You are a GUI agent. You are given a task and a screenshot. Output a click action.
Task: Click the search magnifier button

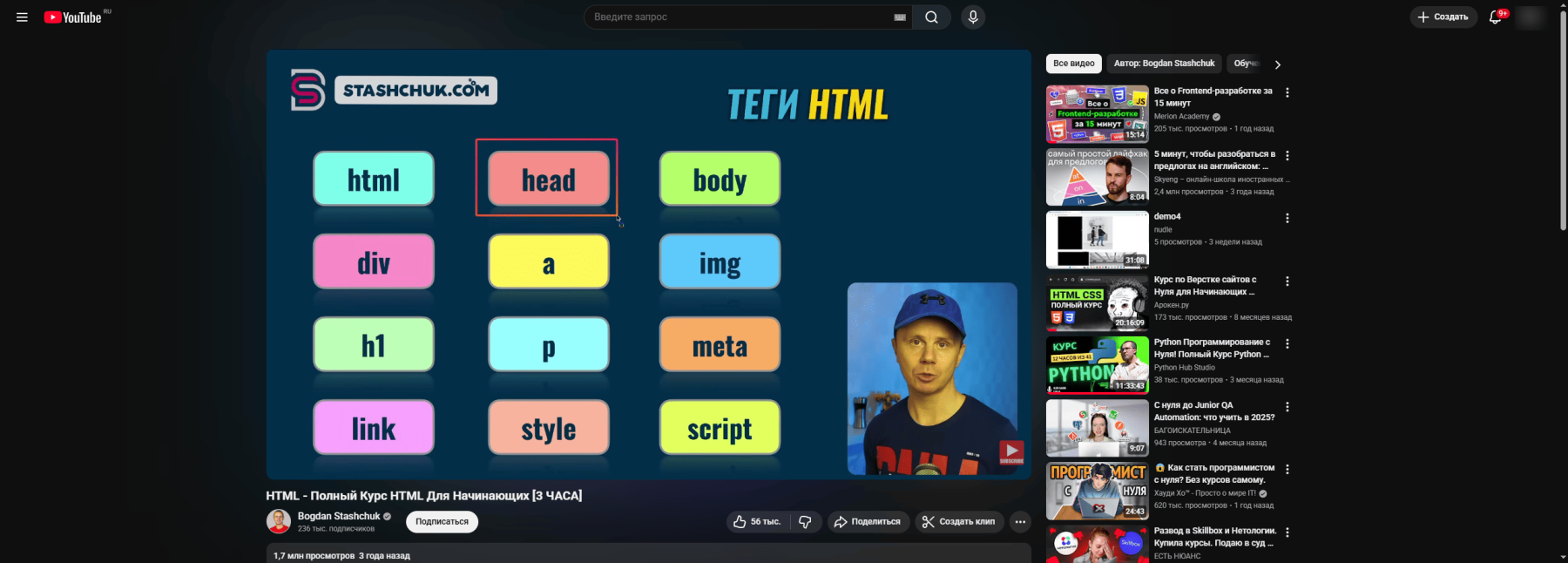[x=931, y=17]
